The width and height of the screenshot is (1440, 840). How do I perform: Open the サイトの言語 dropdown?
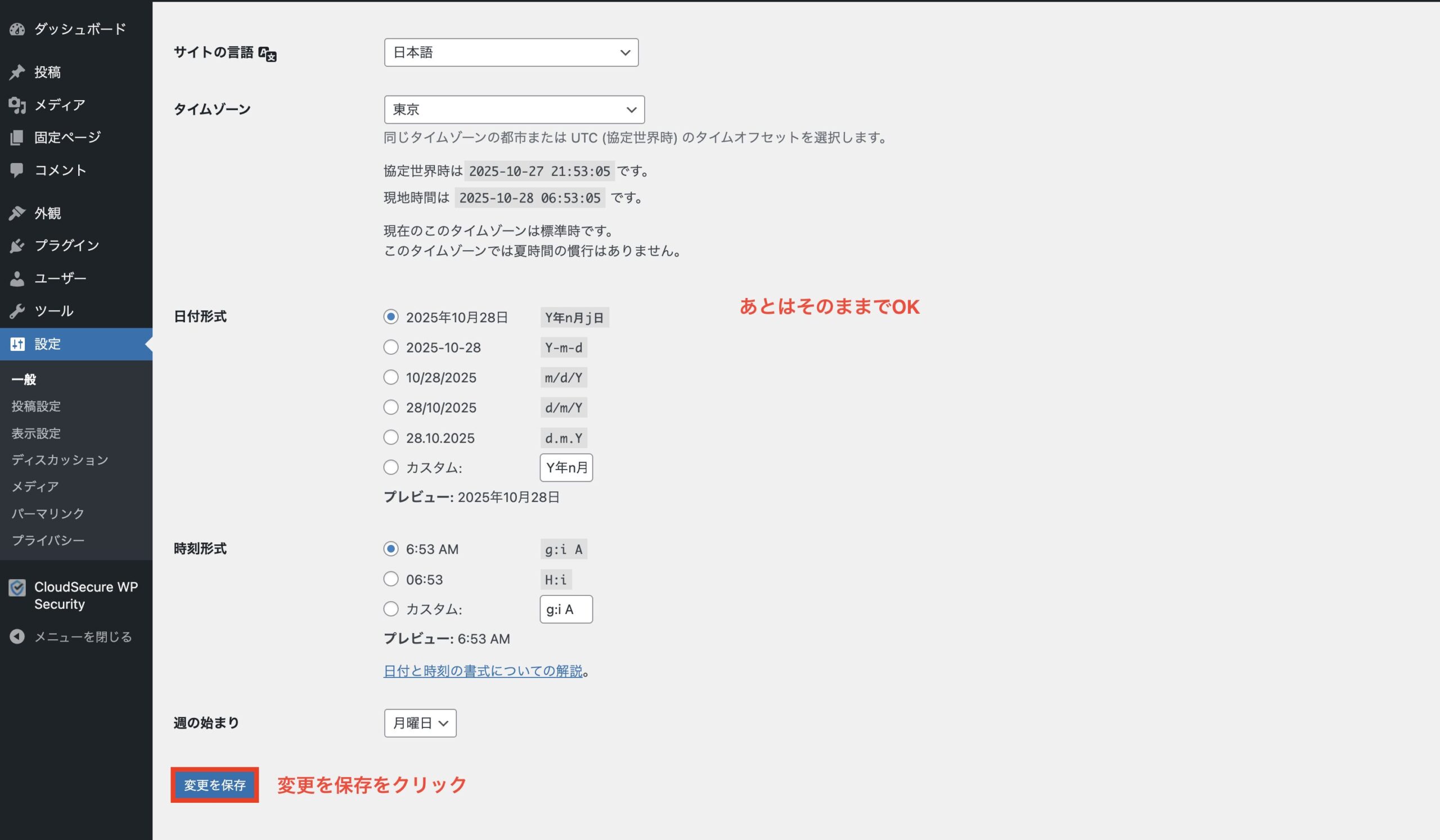(x=511, y=52)
